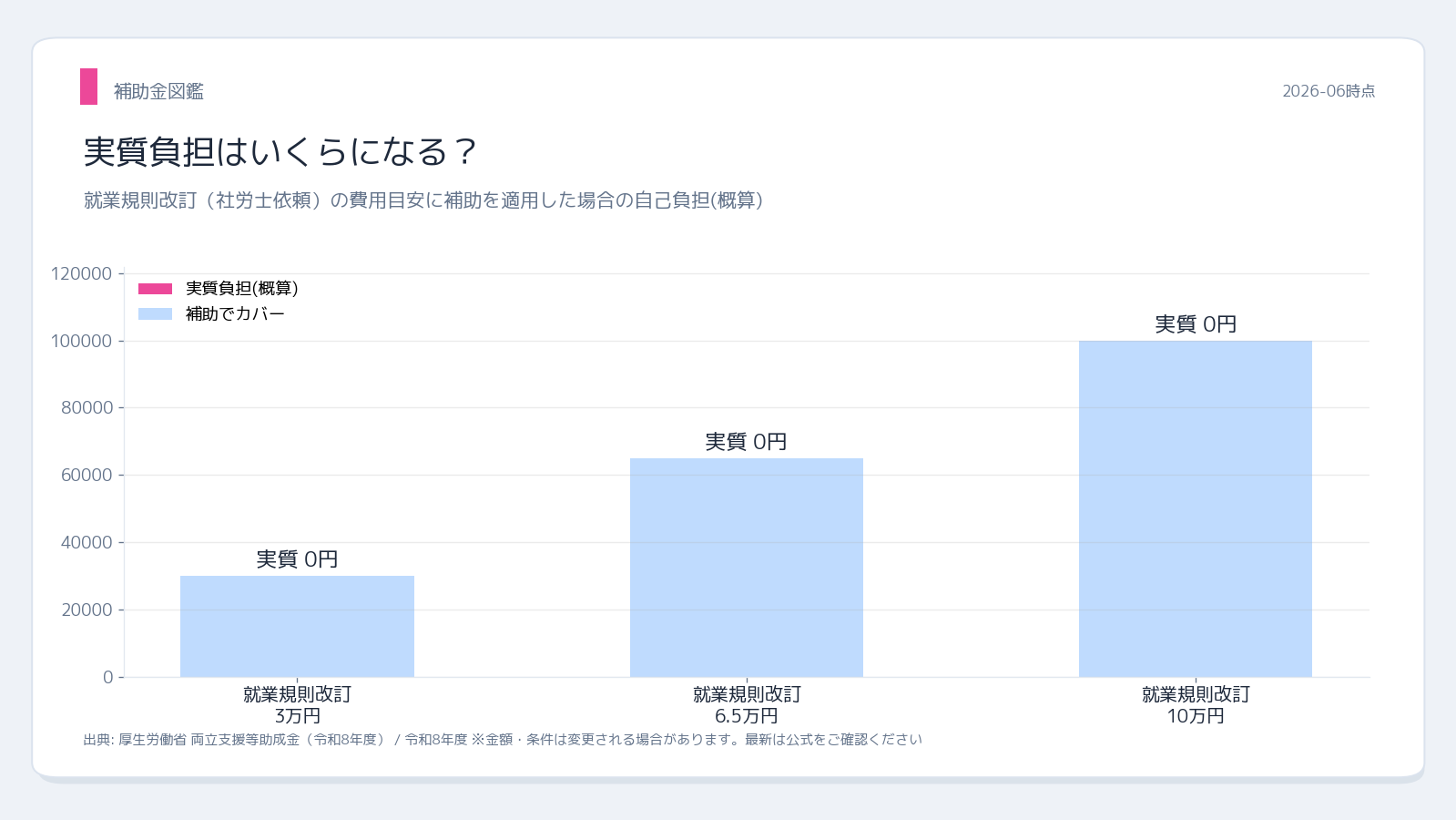Screen dimensions: 1456x820
Task: Click the light blue 補助でカバー legend swatch
Action: (155, 314)
